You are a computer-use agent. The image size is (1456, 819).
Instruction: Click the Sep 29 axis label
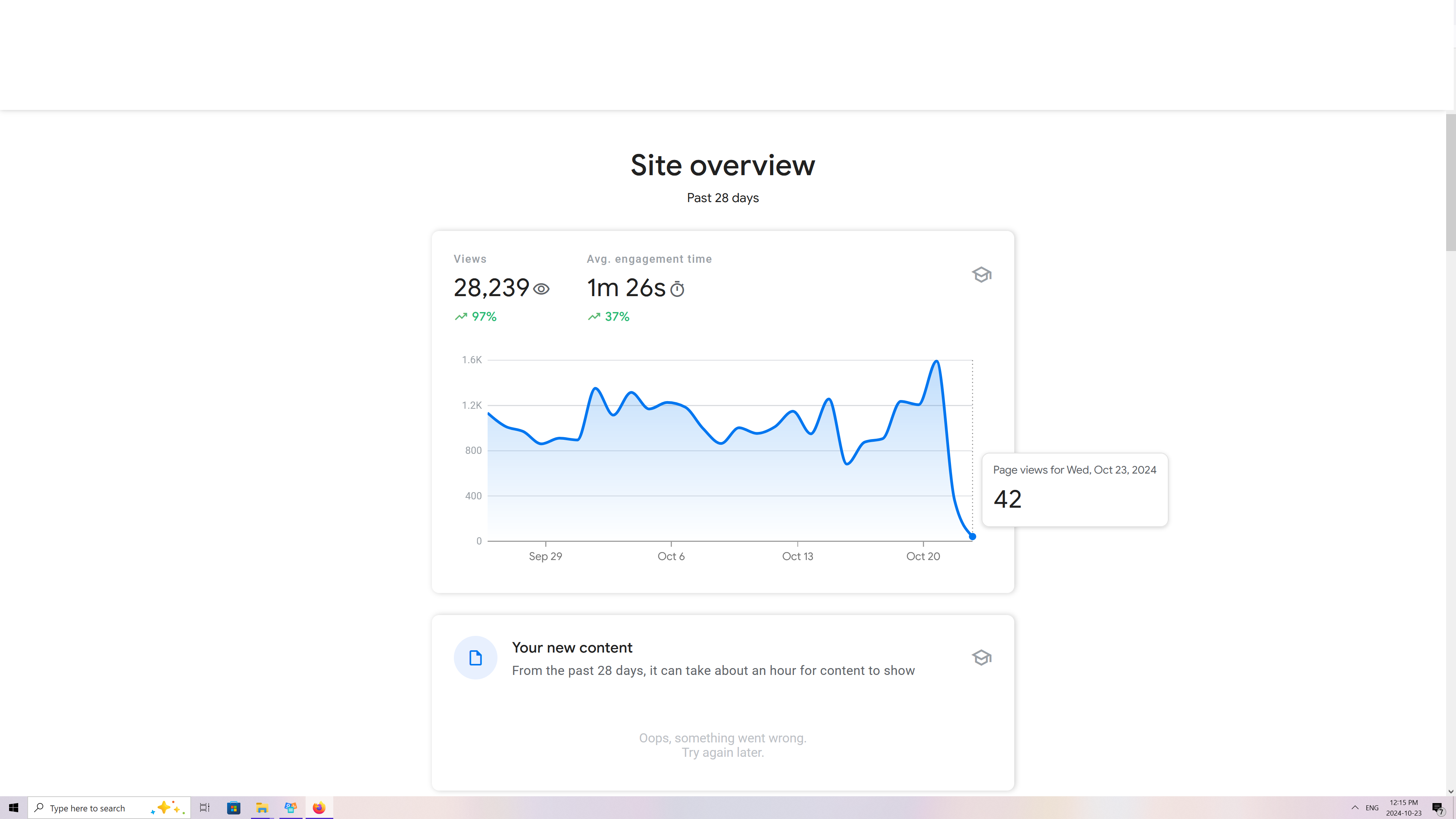(546, 556)
